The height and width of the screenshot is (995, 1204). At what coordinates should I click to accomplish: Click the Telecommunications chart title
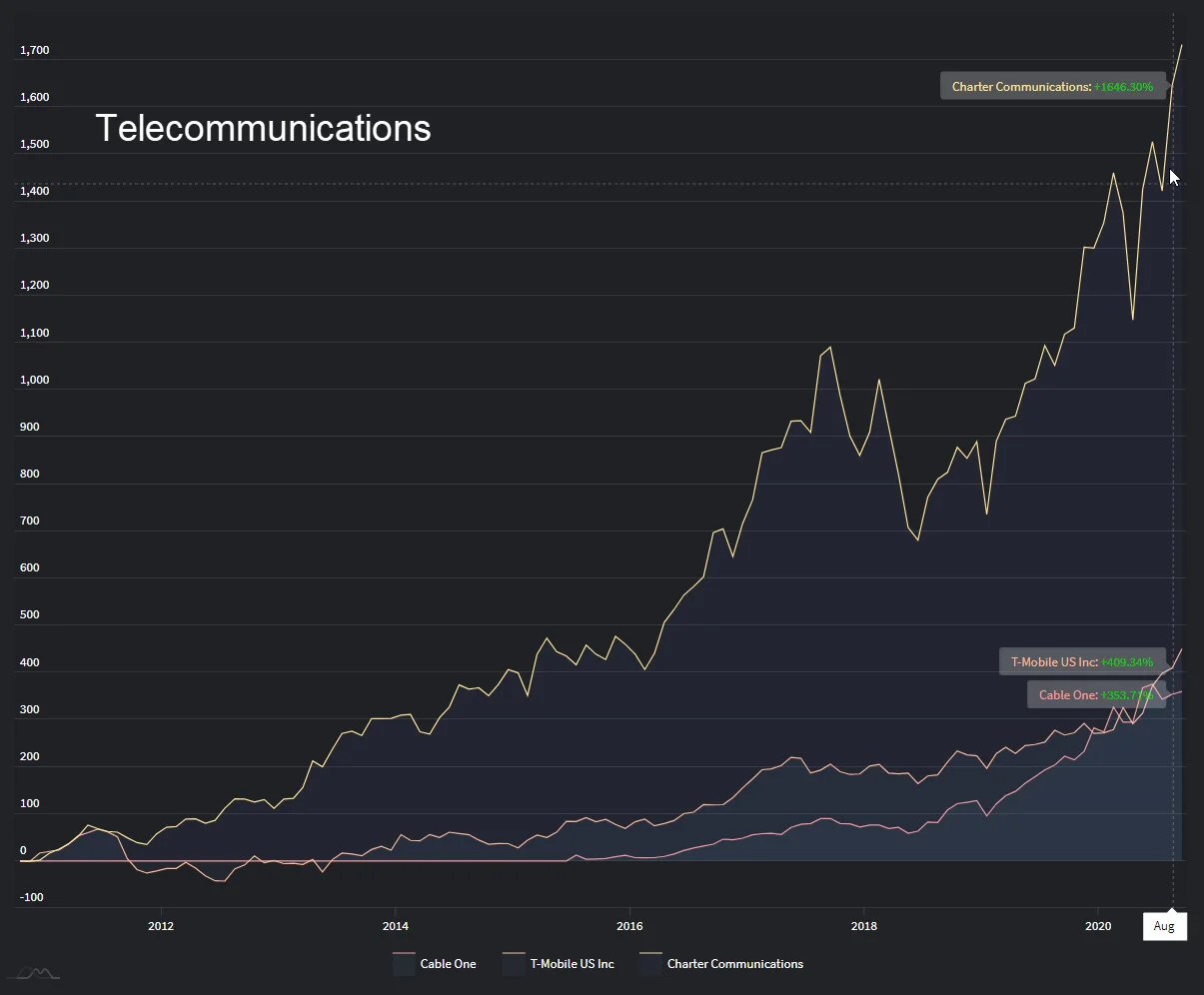click(264, 128)
